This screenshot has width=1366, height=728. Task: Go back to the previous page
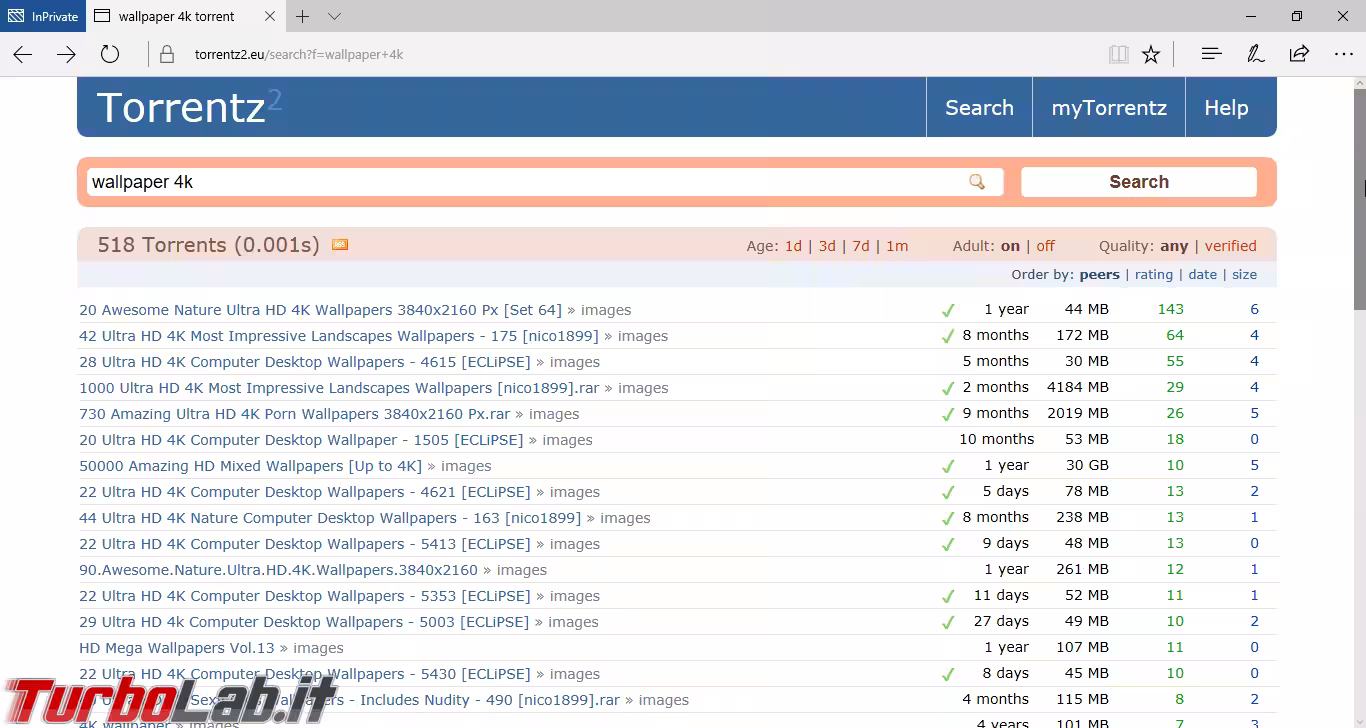coord(23,54)
